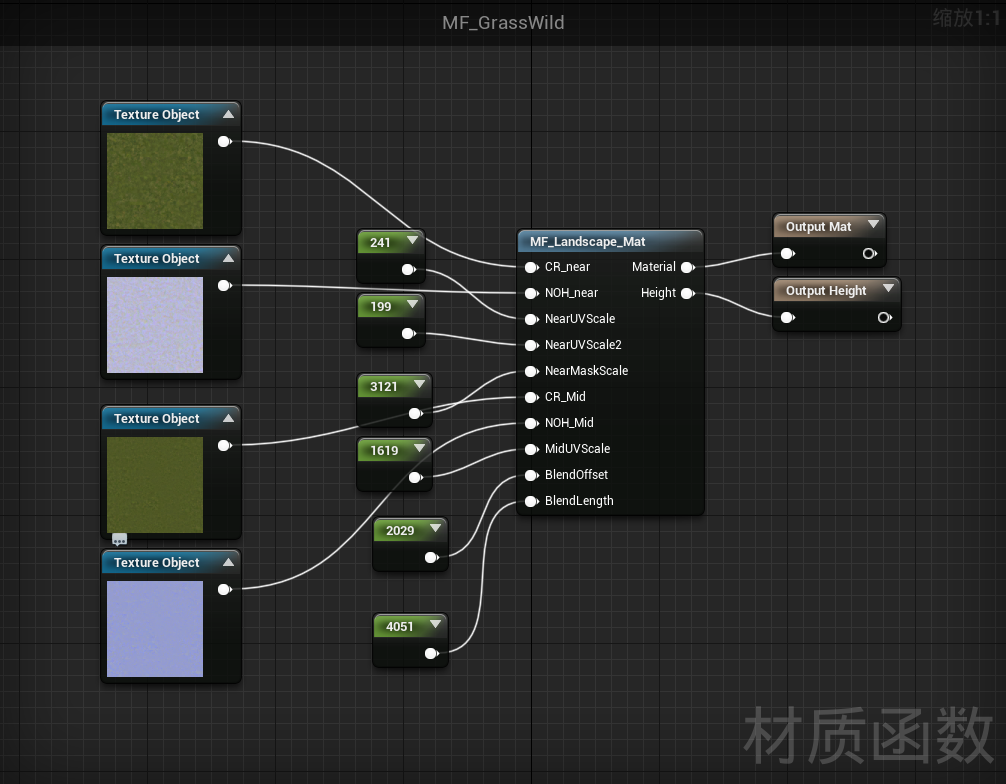This screenshot has width=1006, height=784.
Task: Click the CR_near input pin
Action: (531, 267)
